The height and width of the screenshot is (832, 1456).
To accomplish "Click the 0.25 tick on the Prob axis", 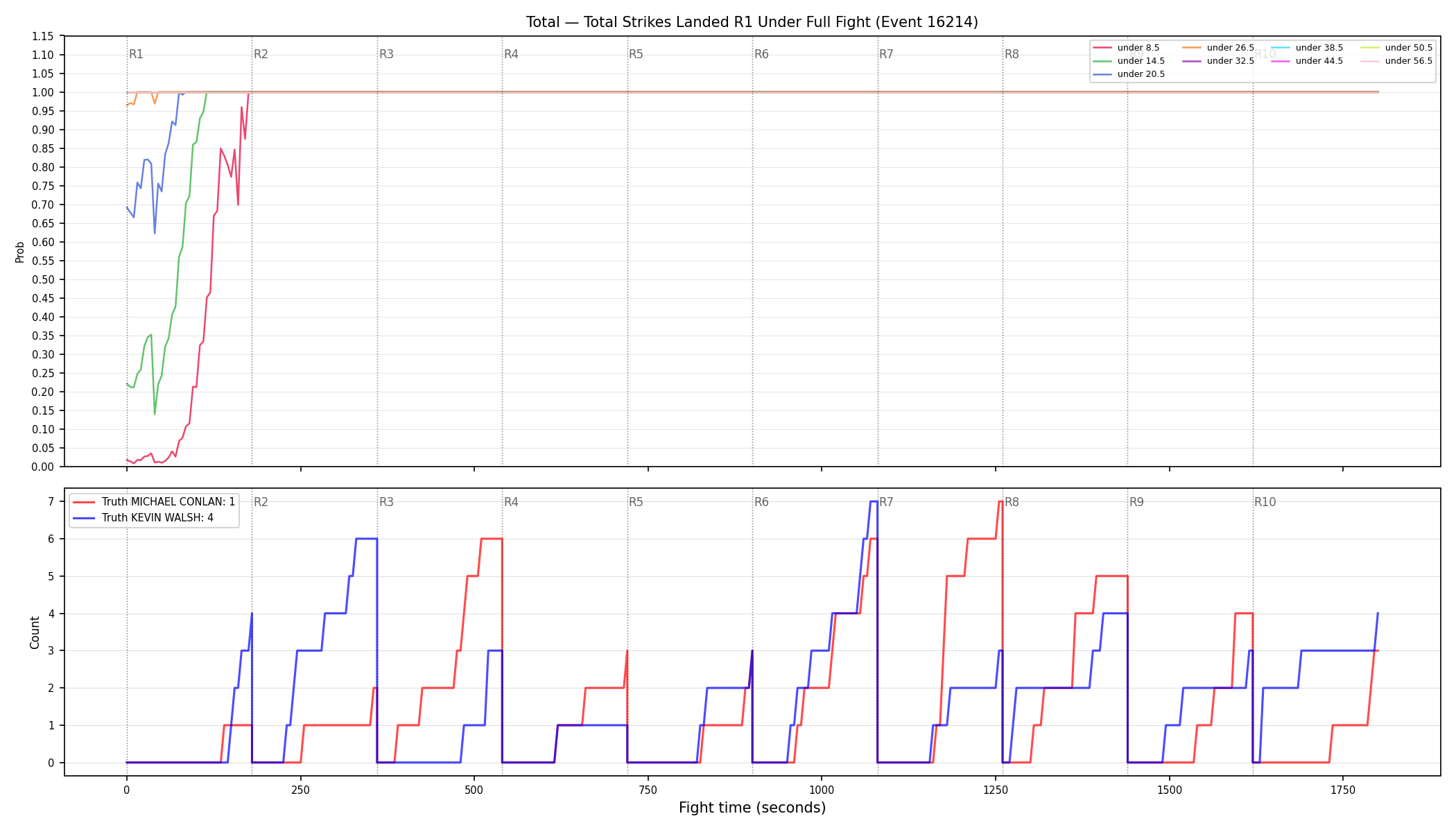I will 43,373.
